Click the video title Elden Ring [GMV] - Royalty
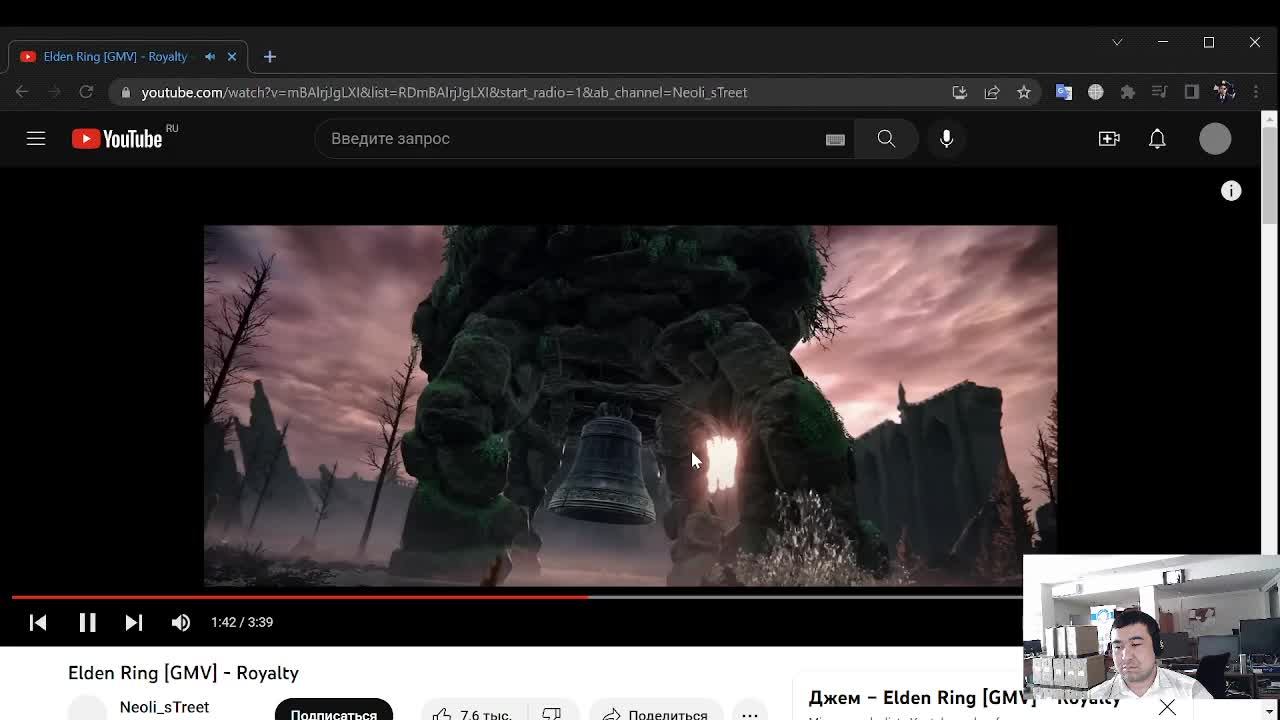The image size is (1280, 720). (183, 673)
